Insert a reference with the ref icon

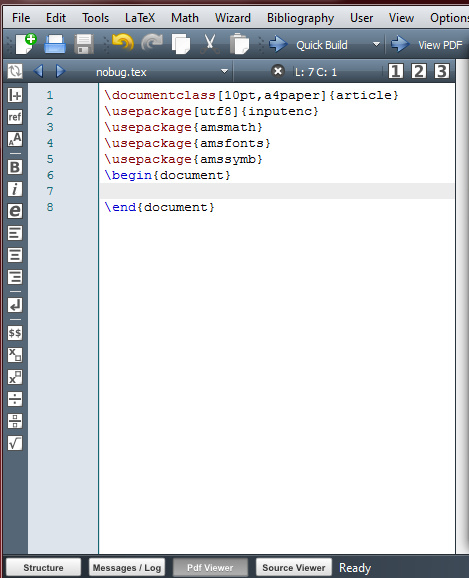click(x=15, y=117)
